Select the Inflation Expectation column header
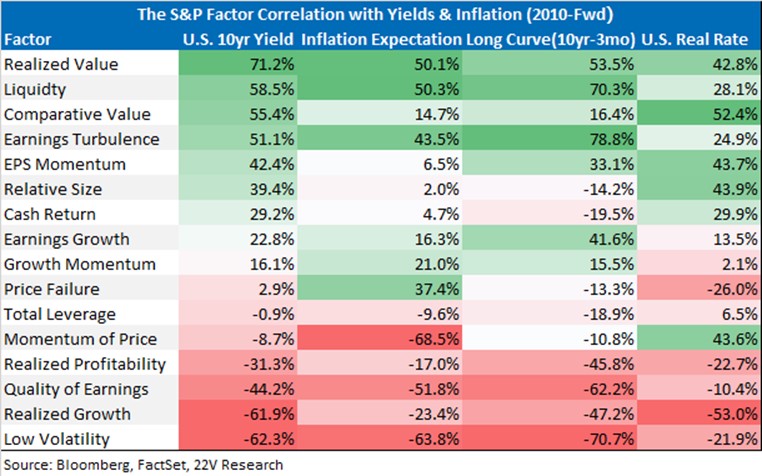Screen dimensions: 762x476 (381, 39)
